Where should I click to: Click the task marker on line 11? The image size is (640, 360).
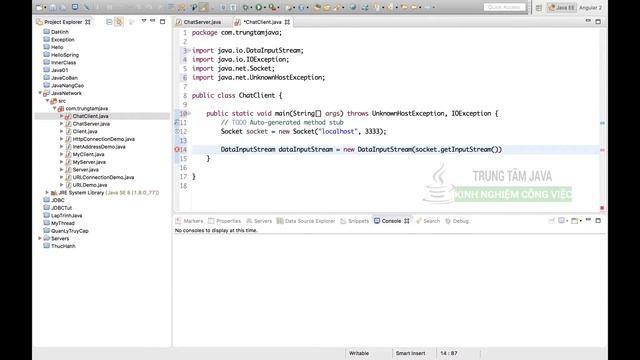click(177, 122)
